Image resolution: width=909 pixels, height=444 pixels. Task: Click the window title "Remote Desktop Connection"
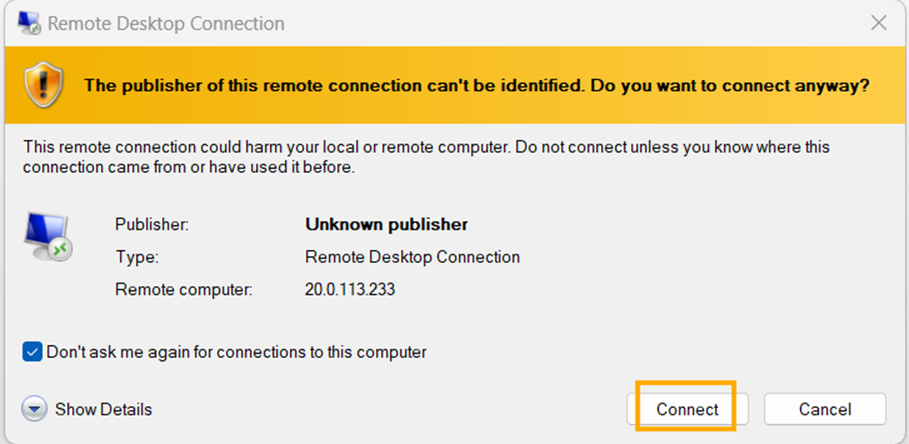pos(166,23)
